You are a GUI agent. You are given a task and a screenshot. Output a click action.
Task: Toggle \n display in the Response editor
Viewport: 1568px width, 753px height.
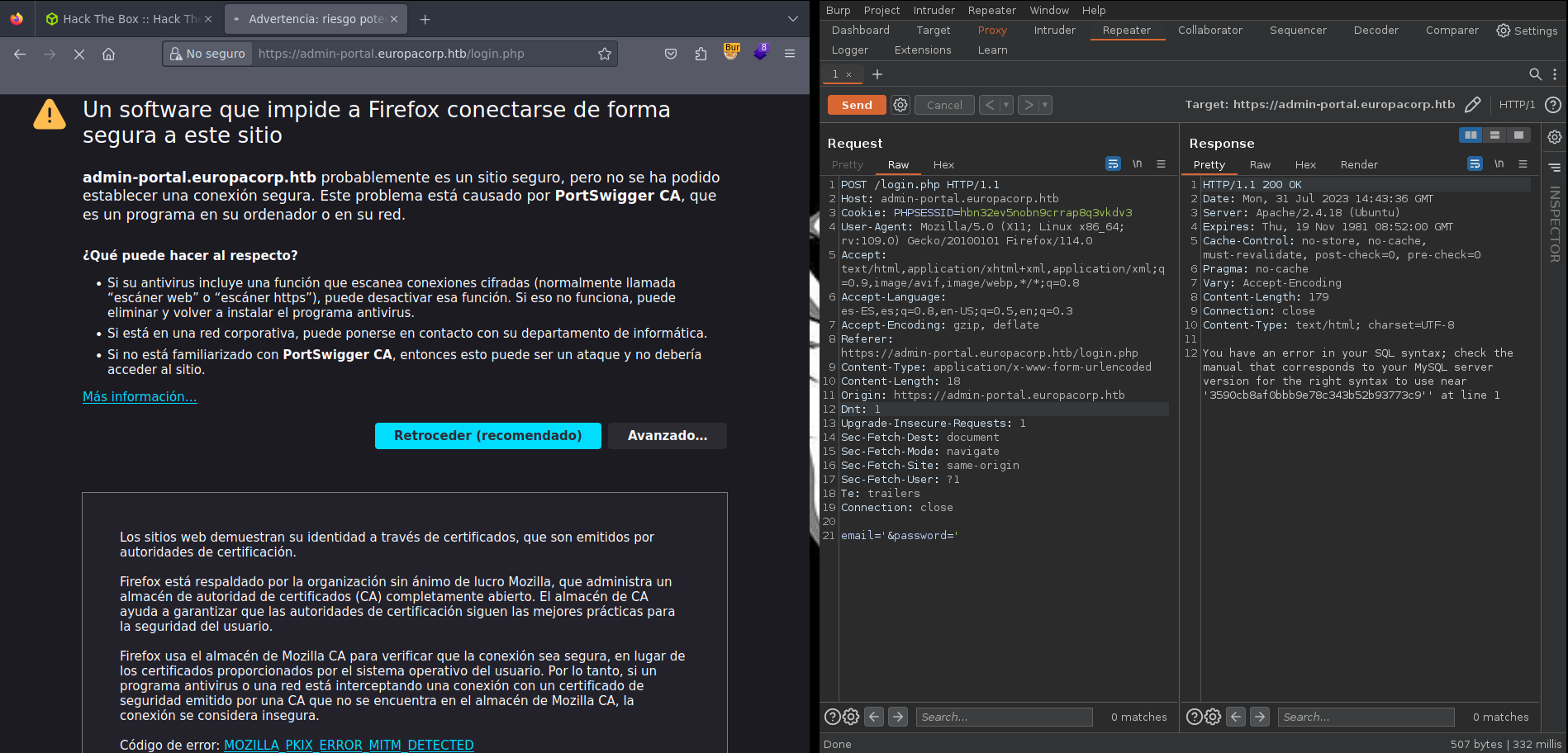click(1499, 163)
